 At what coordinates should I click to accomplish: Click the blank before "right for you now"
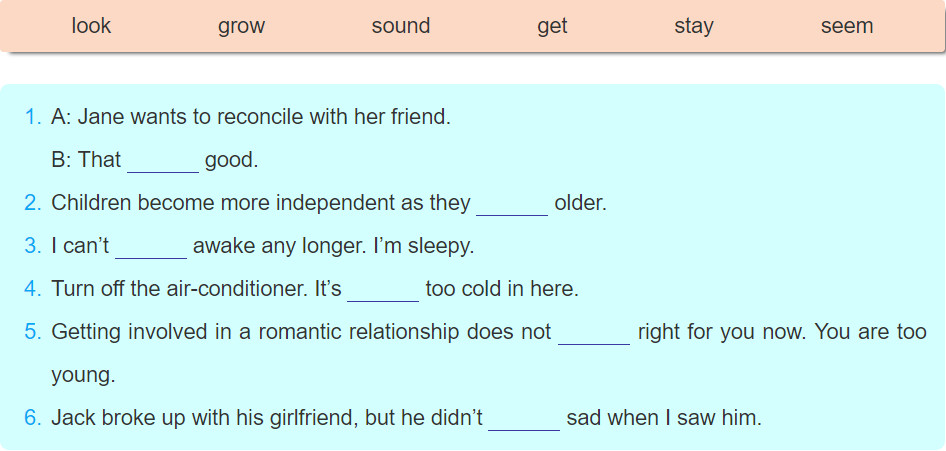tap(594, 333)
